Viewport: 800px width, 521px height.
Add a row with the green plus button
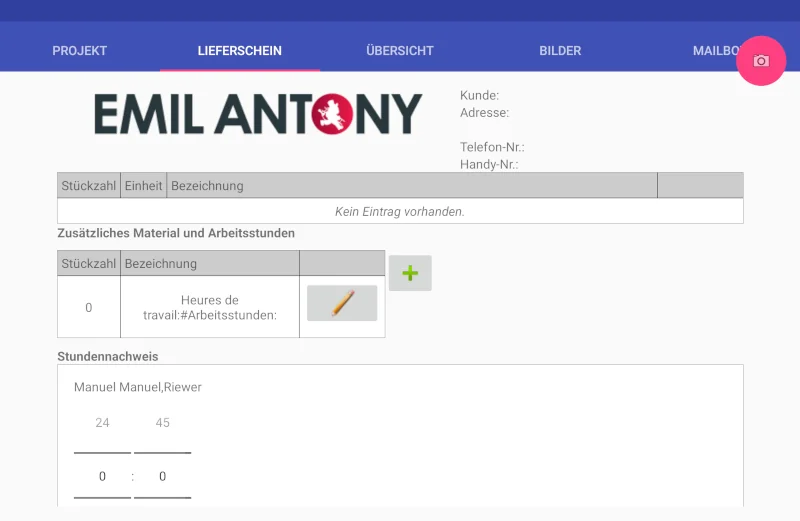click(x=410, y=273)
